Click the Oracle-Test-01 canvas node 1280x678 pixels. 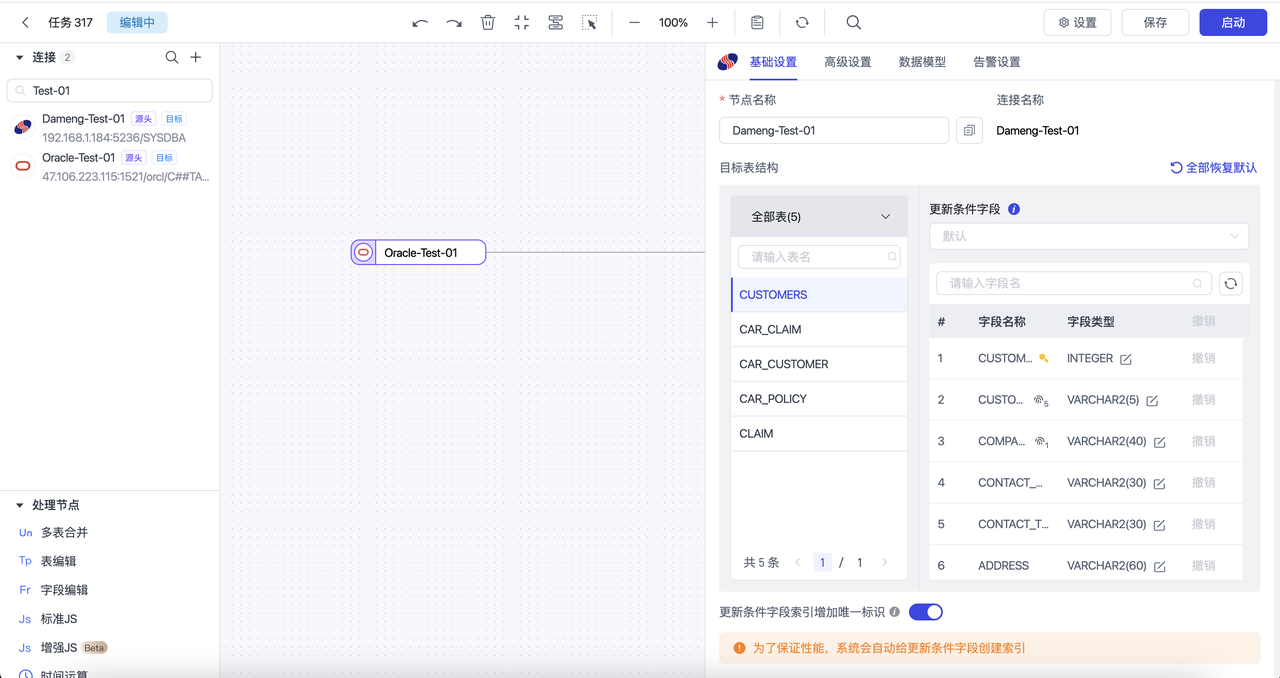(418, 252)
